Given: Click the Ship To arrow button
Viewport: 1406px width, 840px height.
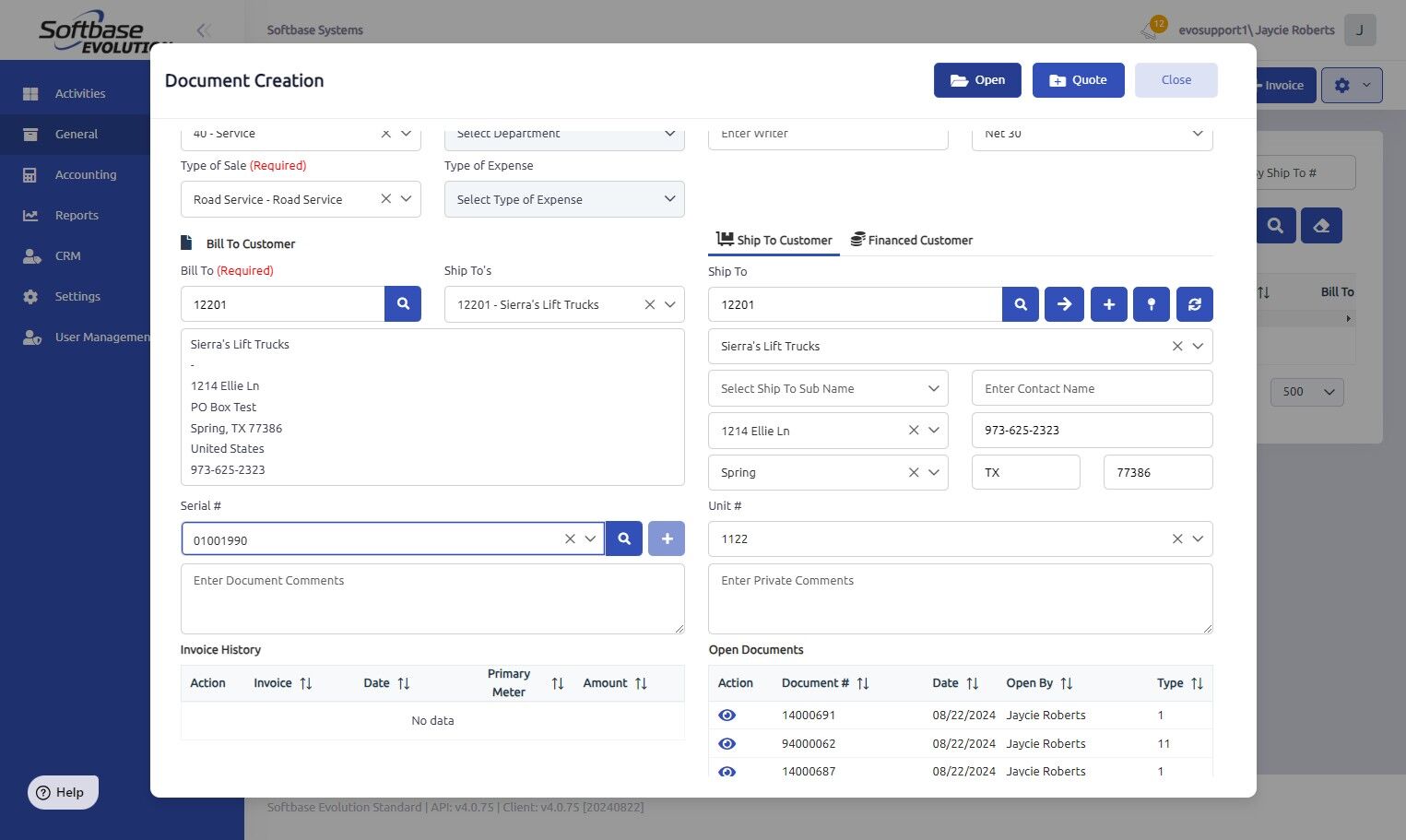Looking at the screenshot, I should click(1064, 304).
